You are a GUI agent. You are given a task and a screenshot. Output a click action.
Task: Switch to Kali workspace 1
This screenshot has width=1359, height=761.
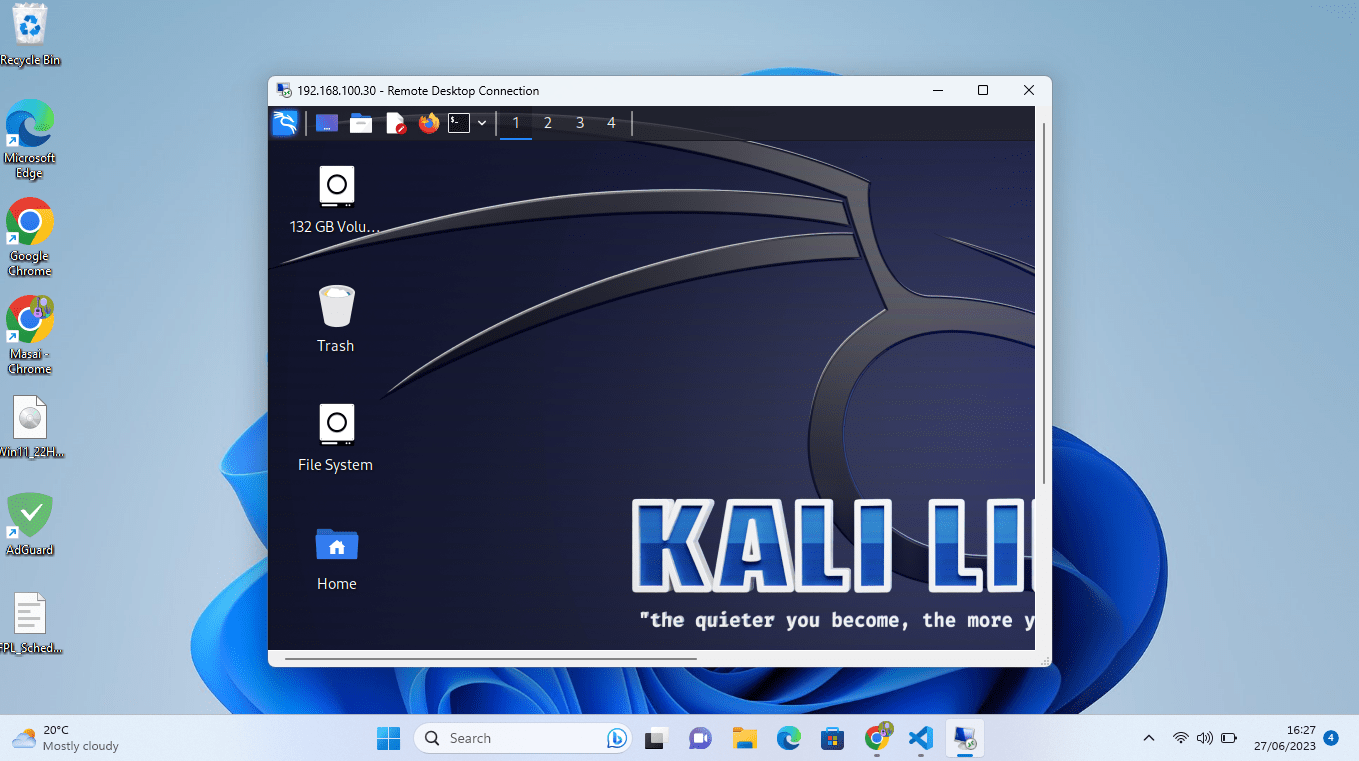click(516, 123)
